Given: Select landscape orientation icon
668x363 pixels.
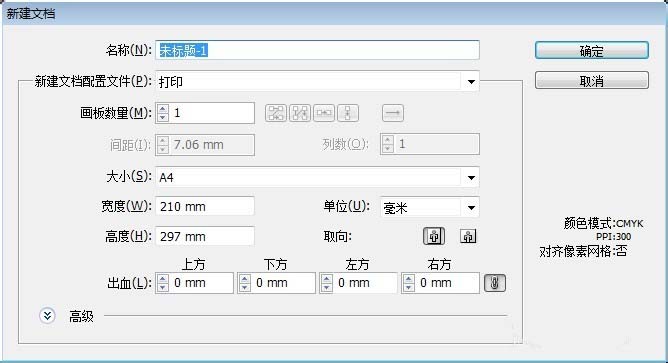Looking at the screenshot, I should pyautogui.click(x=468, y=236).
